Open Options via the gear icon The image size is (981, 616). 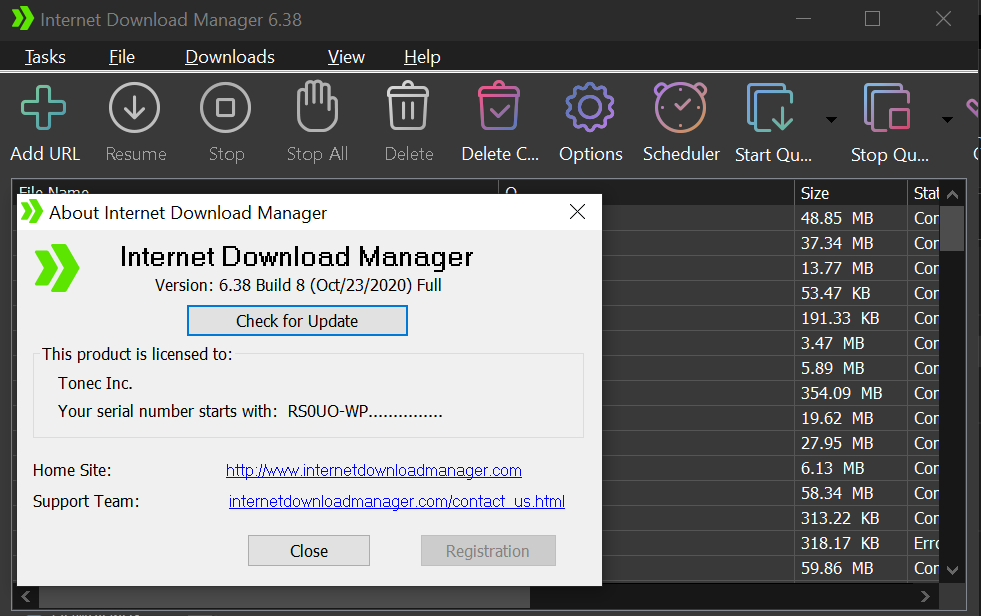pos(590,108)
